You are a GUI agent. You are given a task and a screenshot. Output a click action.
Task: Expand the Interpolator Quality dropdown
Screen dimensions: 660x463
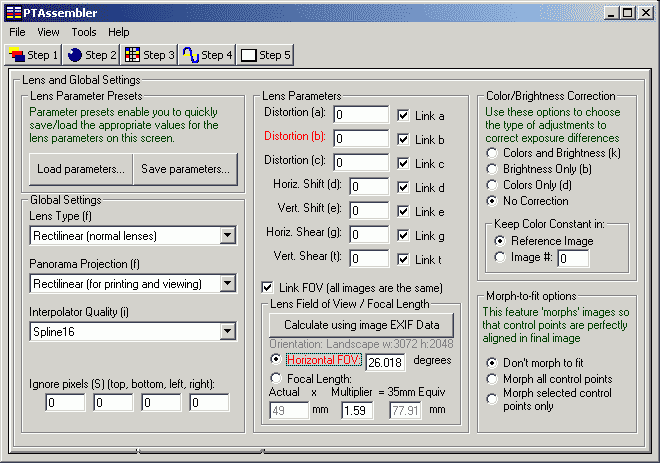coord(228,332)
